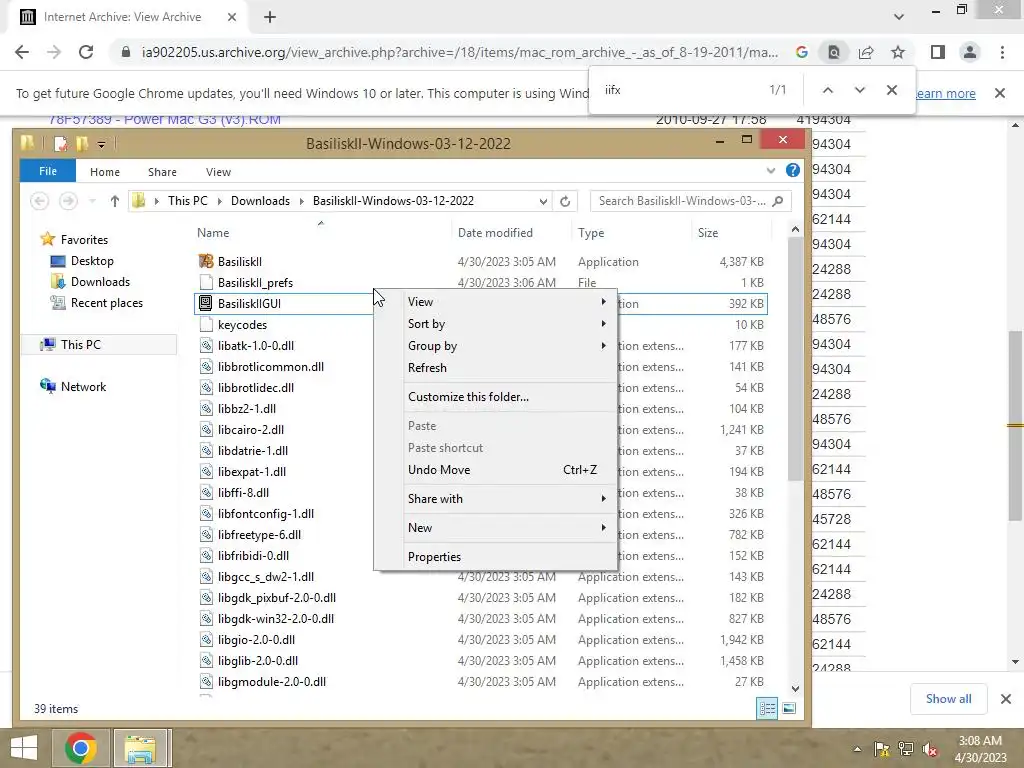The width and height of the screenshot is (1024, 768).
Task: Open recent locations dropdown arrow
Action: (x=92, y=201)
